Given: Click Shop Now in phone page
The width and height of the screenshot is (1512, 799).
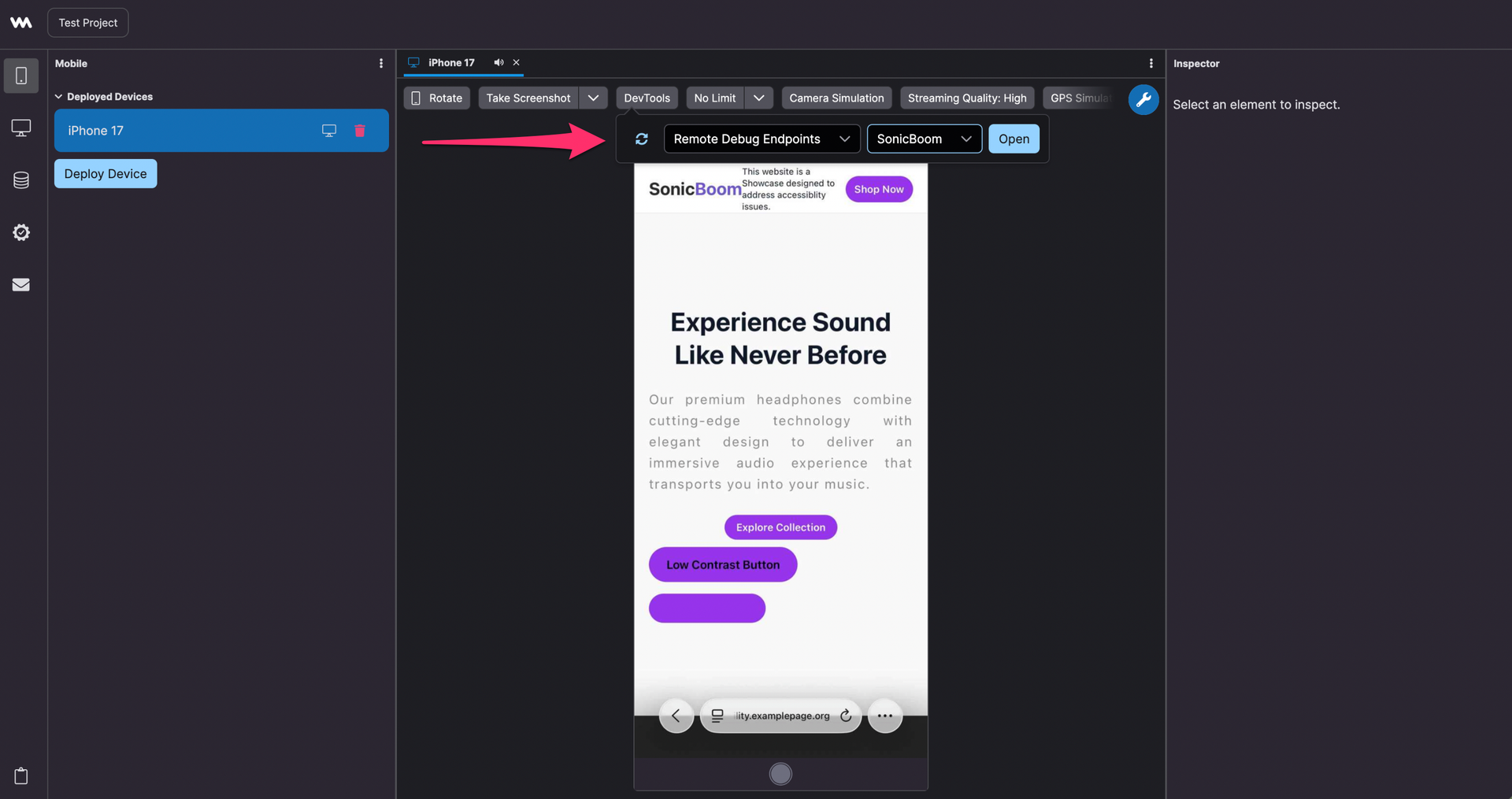Looking at the screenshot, I should [879, 189].
